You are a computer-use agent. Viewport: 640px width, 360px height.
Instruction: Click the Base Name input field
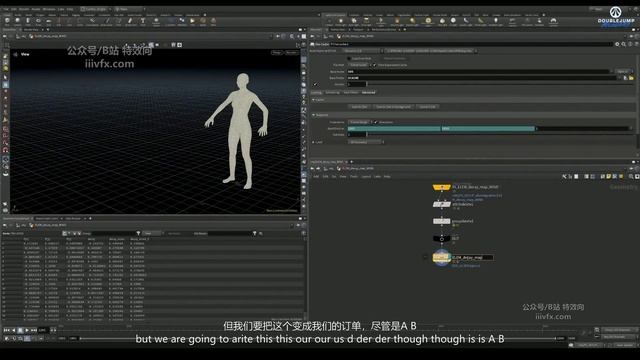pos(479,71)
